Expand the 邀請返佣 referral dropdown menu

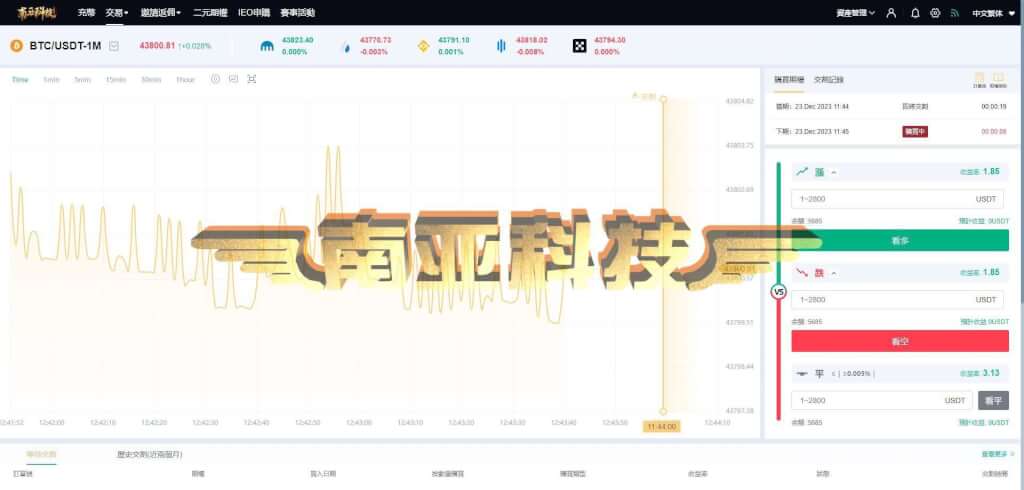click(x=161, y=12)
